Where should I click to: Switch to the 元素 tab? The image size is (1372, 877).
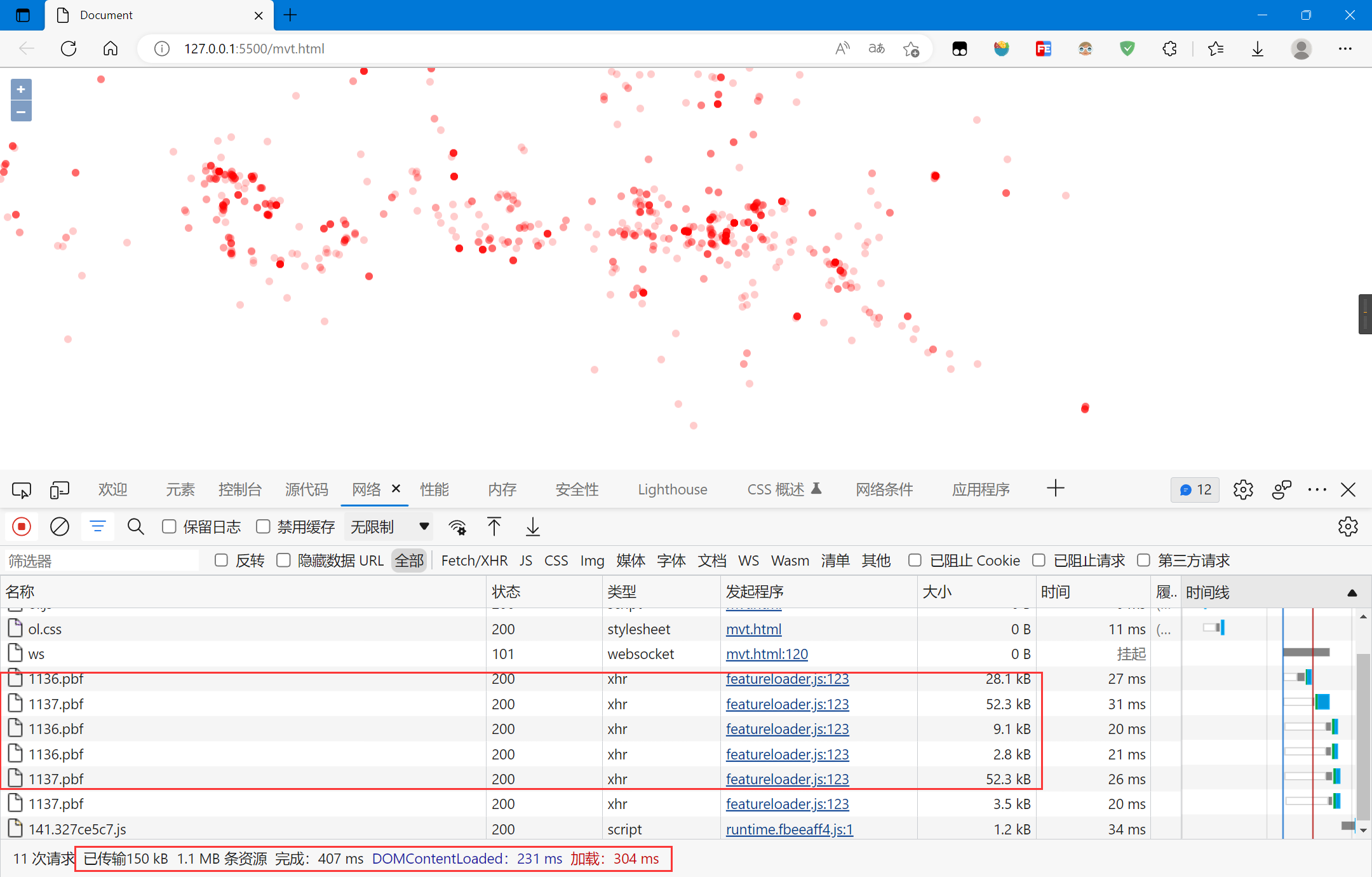pos(180,490)
